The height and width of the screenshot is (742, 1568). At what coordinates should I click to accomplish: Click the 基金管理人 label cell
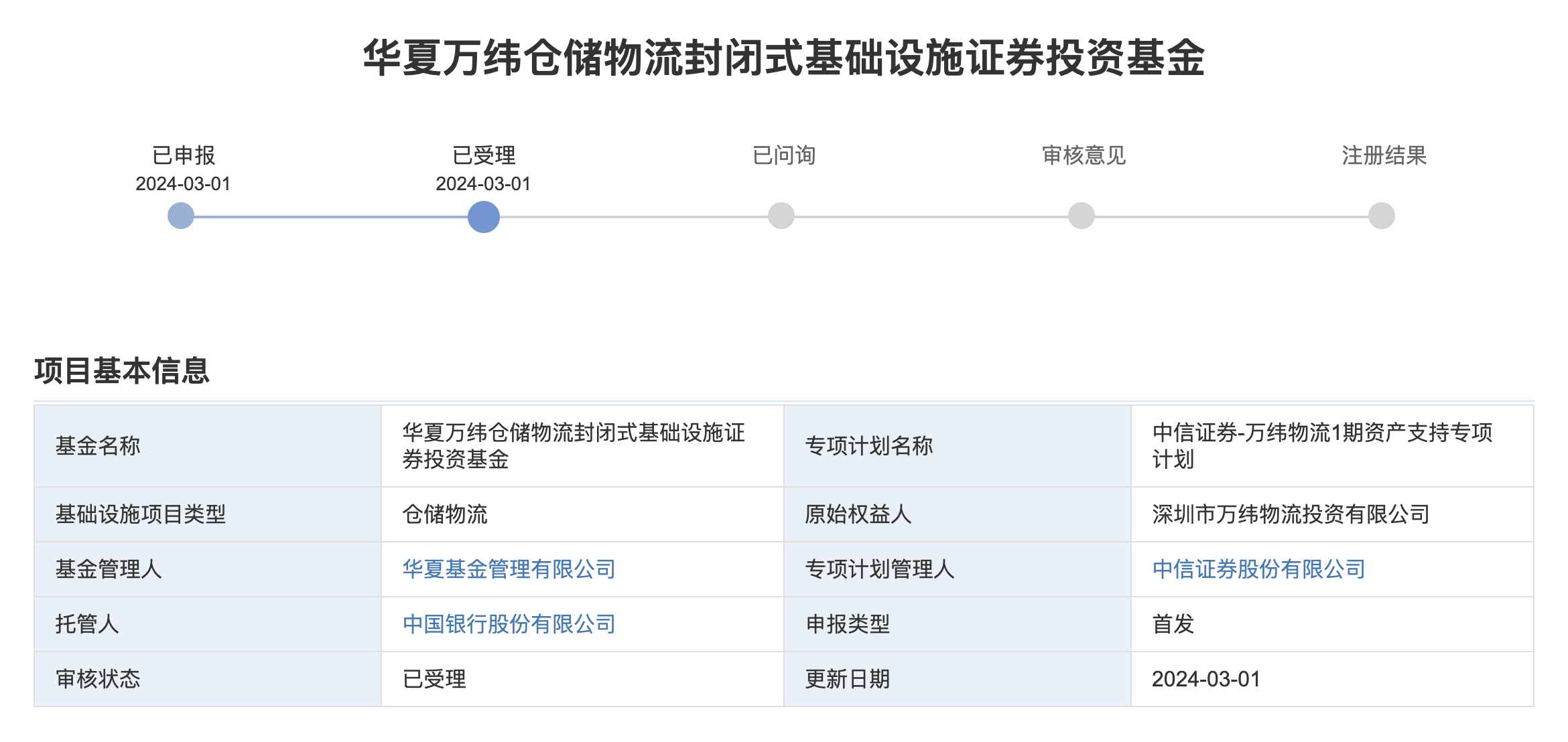(208, 569)
